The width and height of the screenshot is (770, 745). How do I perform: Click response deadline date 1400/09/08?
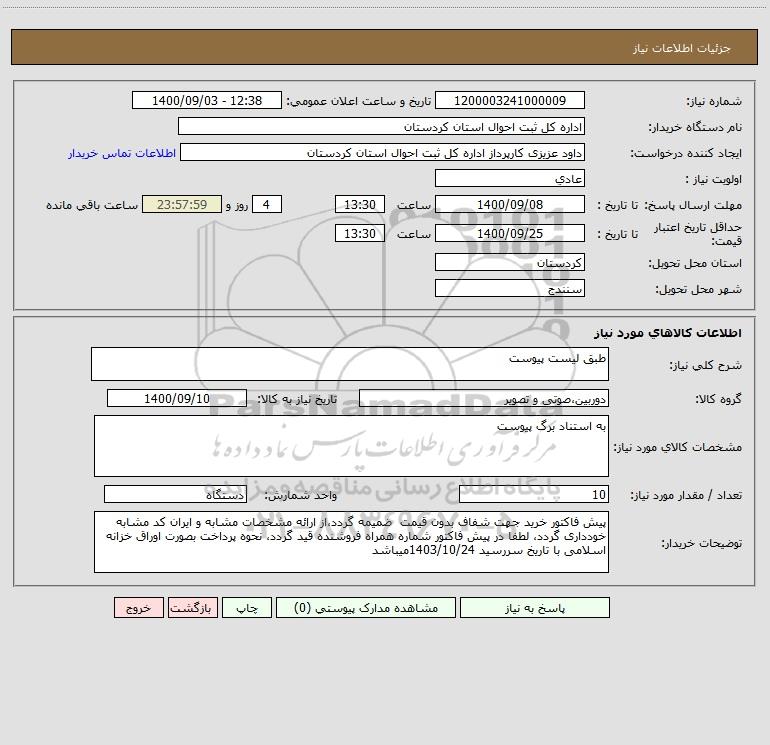point(510,204)
